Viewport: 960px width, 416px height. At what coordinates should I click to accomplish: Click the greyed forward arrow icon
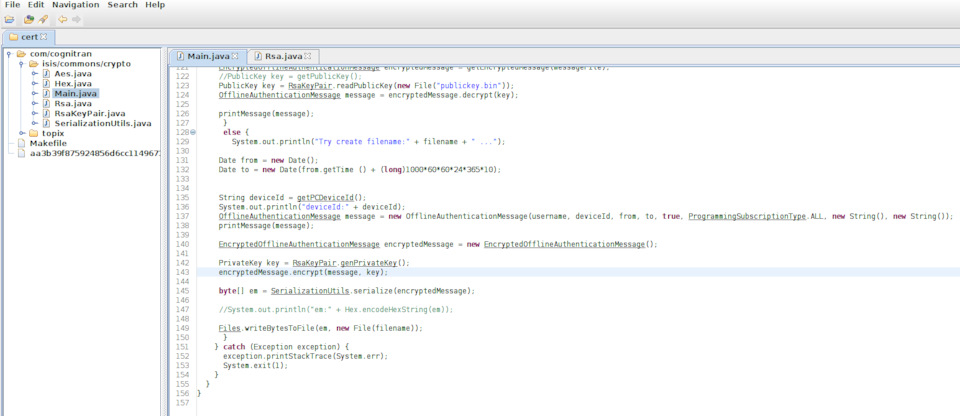[77, 19]
